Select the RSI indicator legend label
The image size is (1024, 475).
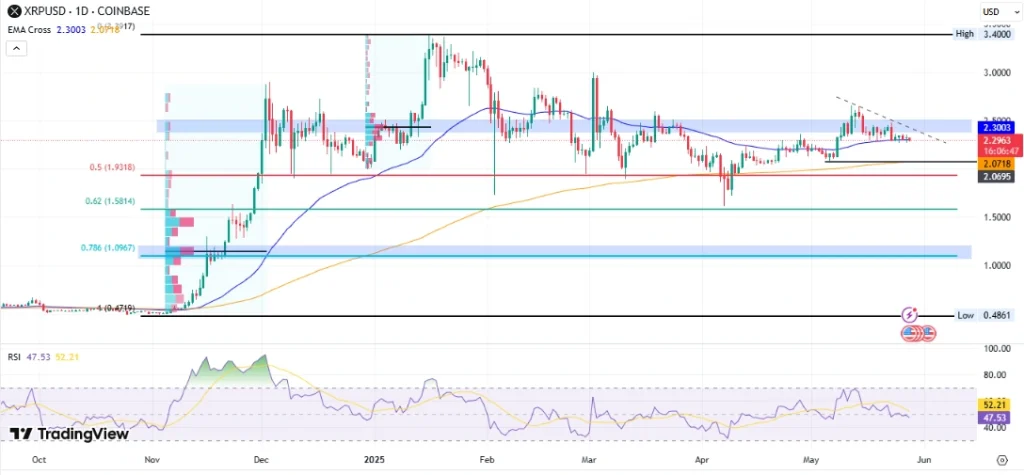pos(13,357)
